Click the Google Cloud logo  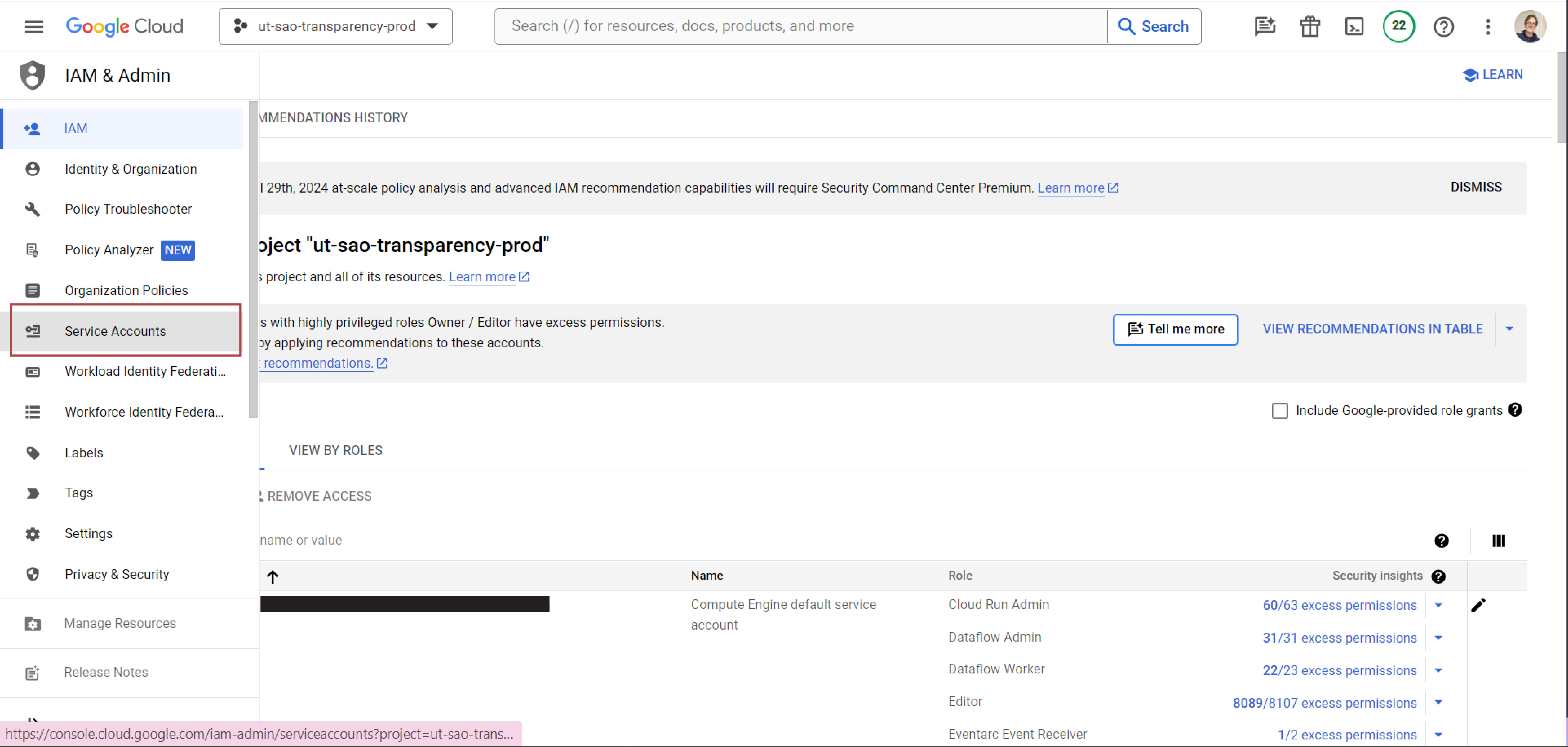tap(125, 26)
